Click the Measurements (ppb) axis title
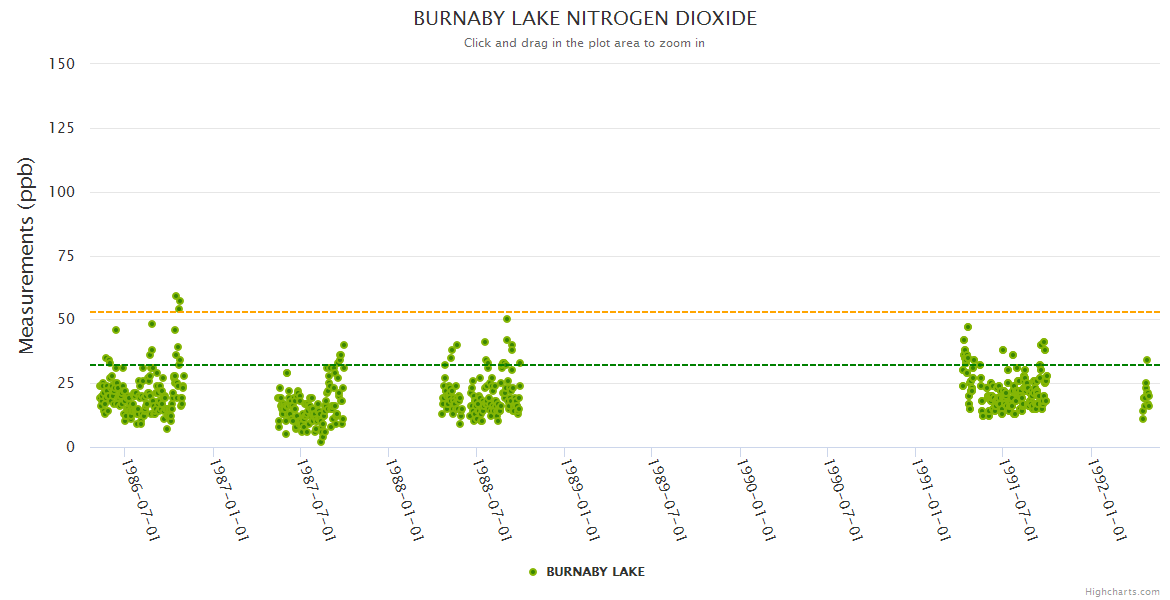Image resolution: width=1170 pixels, height=600 pixels. (27, 255)
